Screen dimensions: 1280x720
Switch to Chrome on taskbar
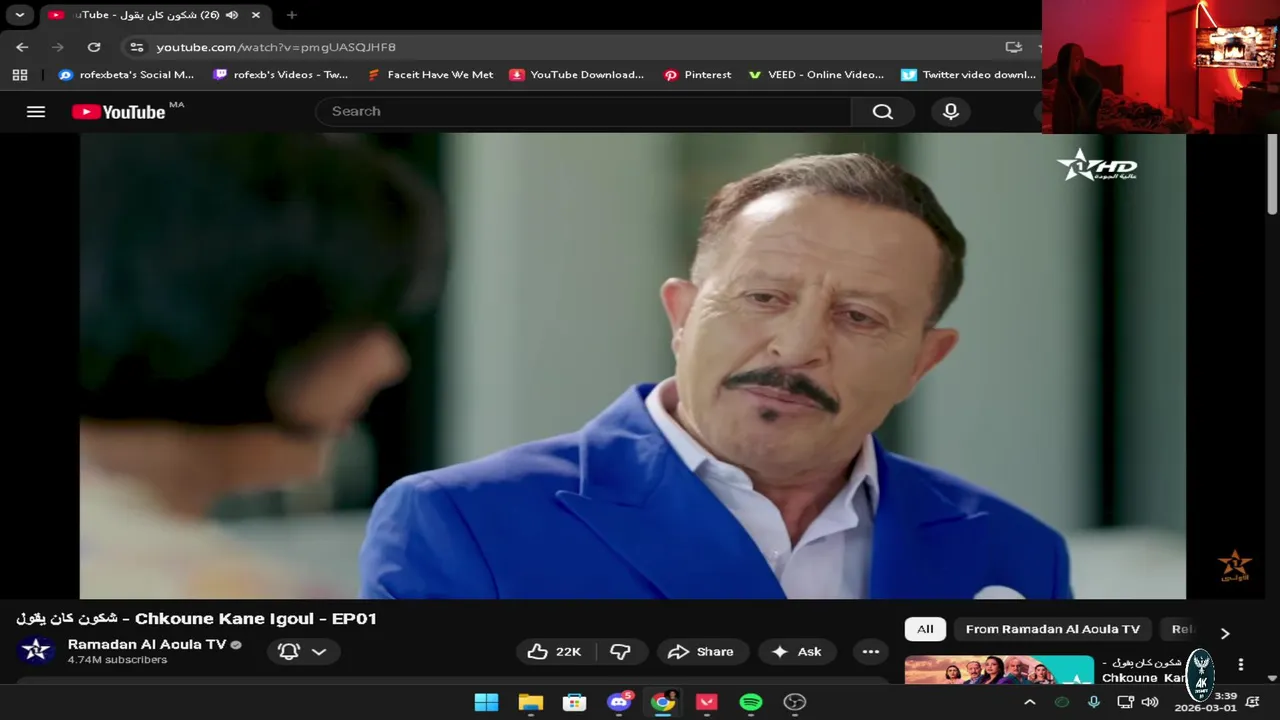pos(663,703)
